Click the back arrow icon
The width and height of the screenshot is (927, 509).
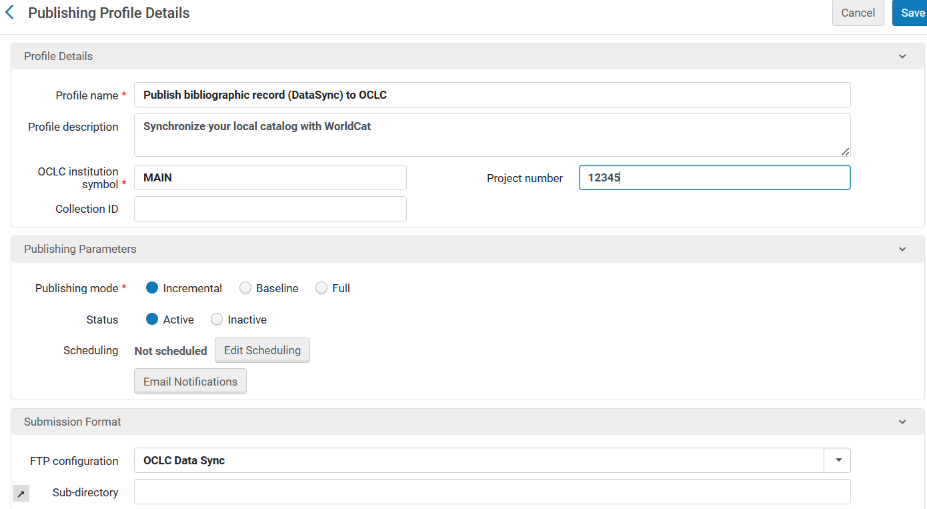(10, 13)
